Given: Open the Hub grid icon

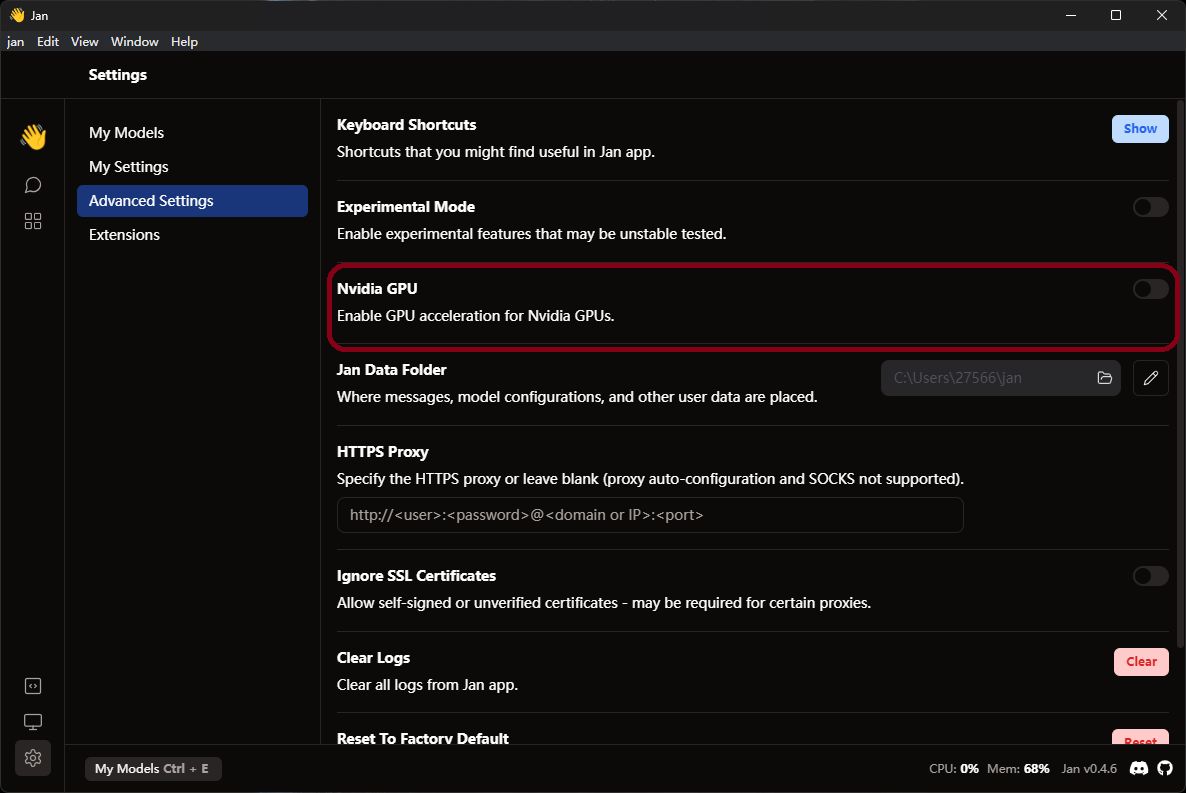Looking at the screenshot, I should 33,221.
